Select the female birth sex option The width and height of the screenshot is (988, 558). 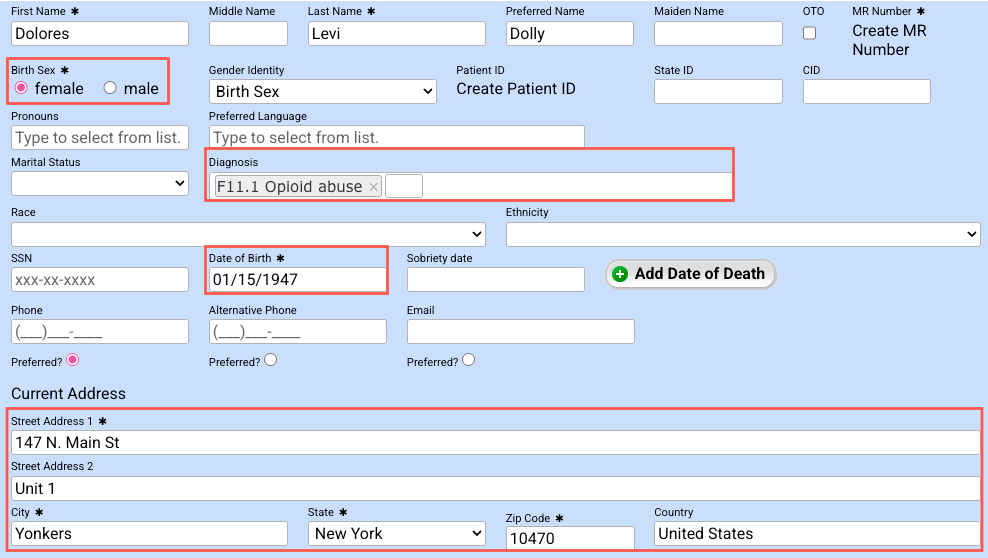coord(21,88)
